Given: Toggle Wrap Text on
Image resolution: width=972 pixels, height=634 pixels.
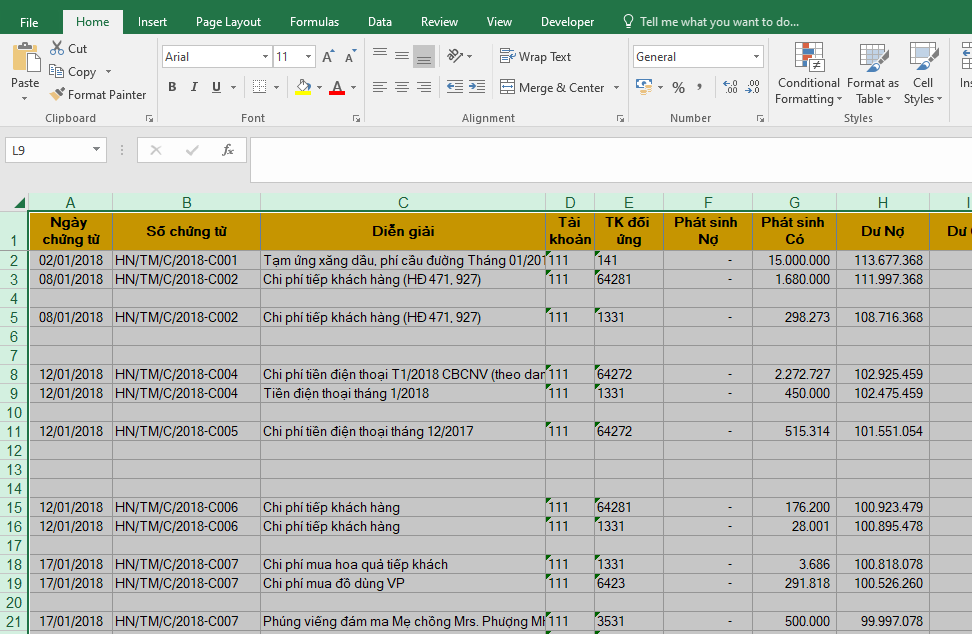Looking at the screenshot, I should tap(536, 57).
